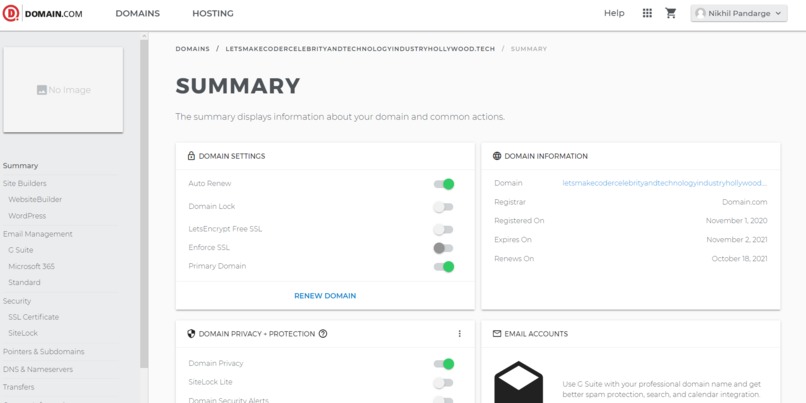Click the Email Accounts card heading
The image size is (806, 403).
[536, 334]
